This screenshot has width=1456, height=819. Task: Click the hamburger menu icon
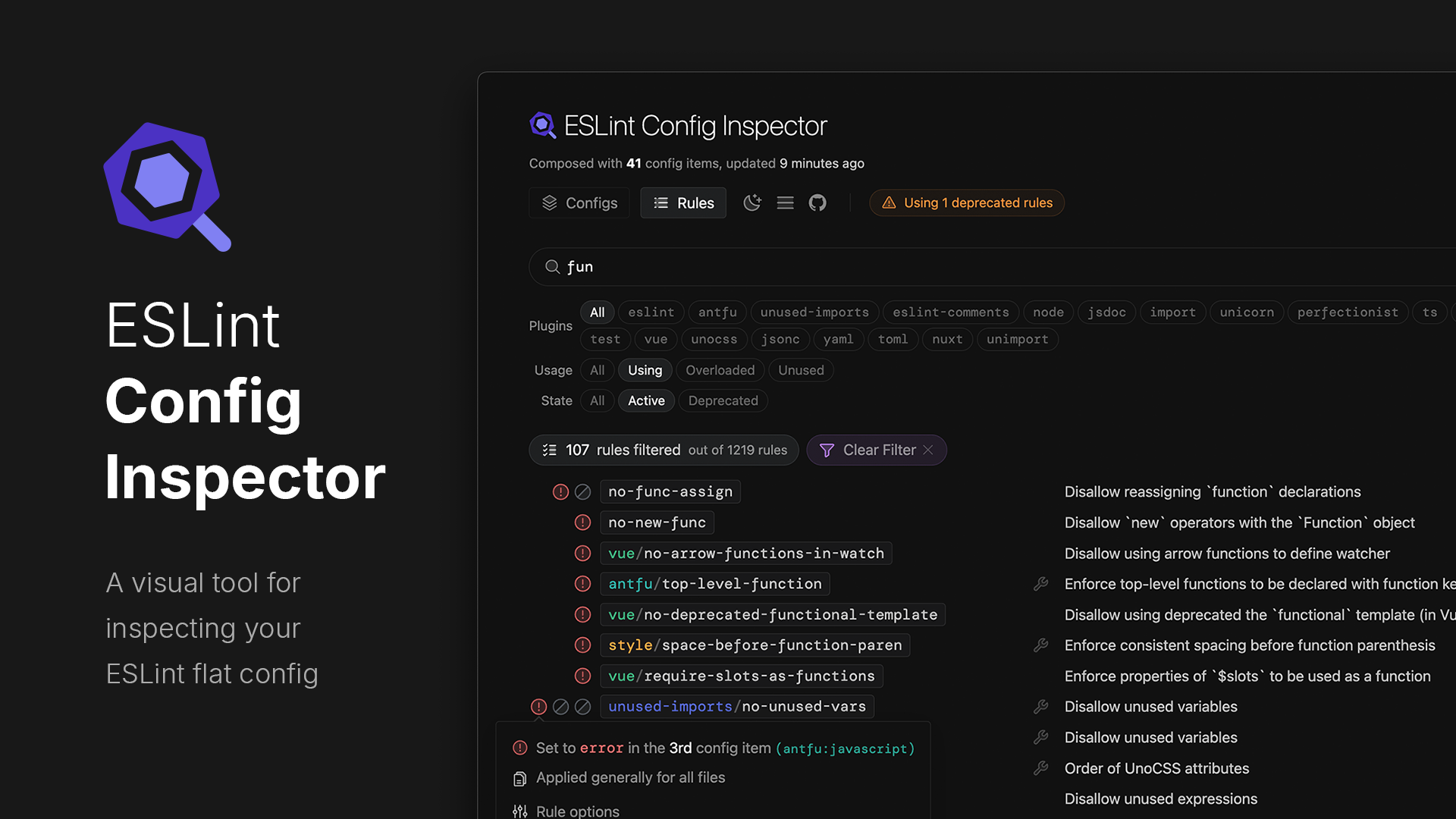(785, 203)
